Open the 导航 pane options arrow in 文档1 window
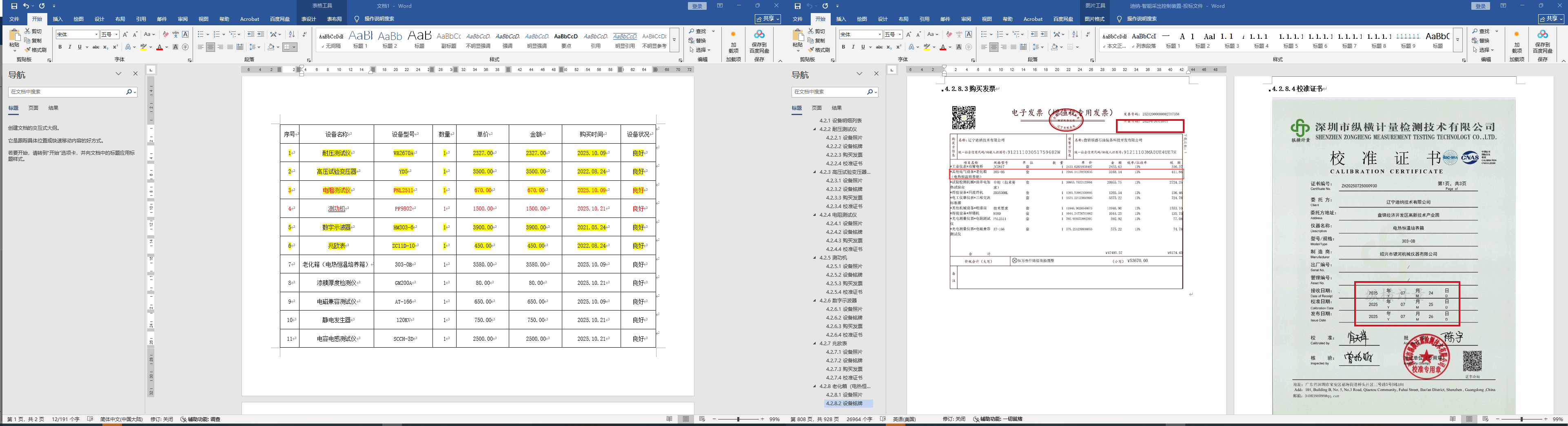This screenshot has height=426, width=1568. [119, 73]
